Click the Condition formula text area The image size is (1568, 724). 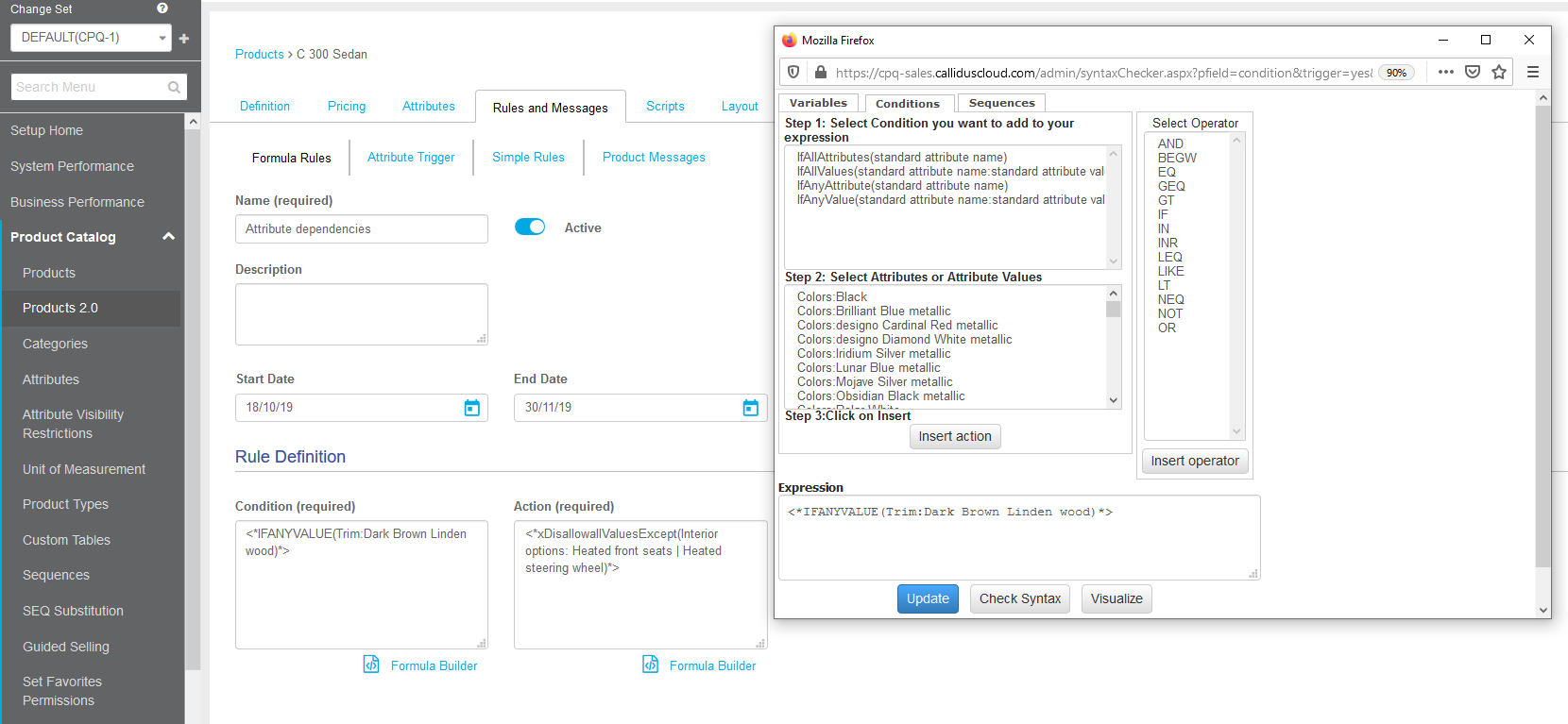(362, 584)
